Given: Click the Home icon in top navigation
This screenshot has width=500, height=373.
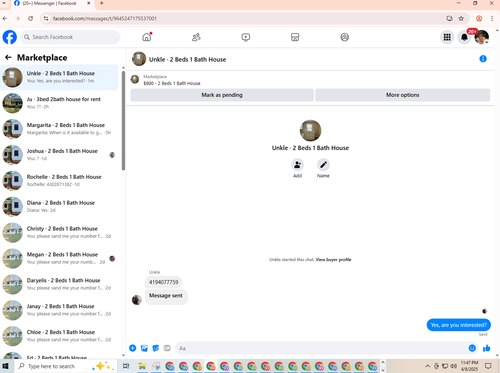Looking at the screenshot, I should (x=147, y=37).
